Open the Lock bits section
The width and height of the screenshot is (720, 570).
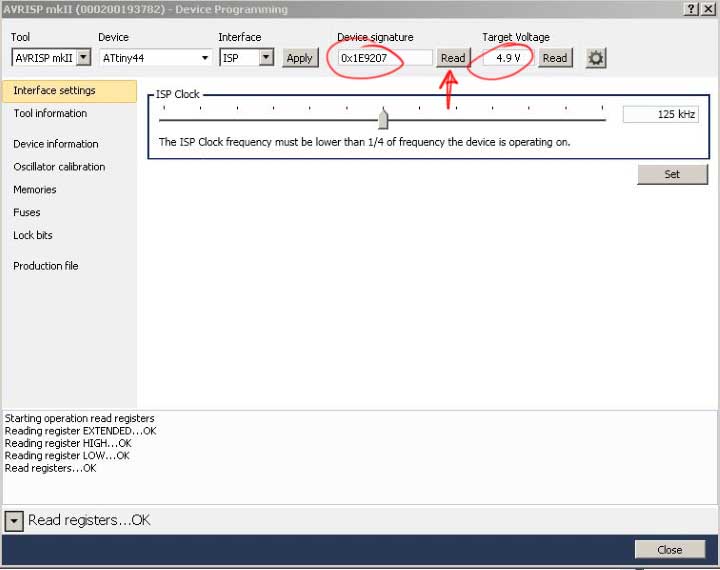(x=33, y=235)
